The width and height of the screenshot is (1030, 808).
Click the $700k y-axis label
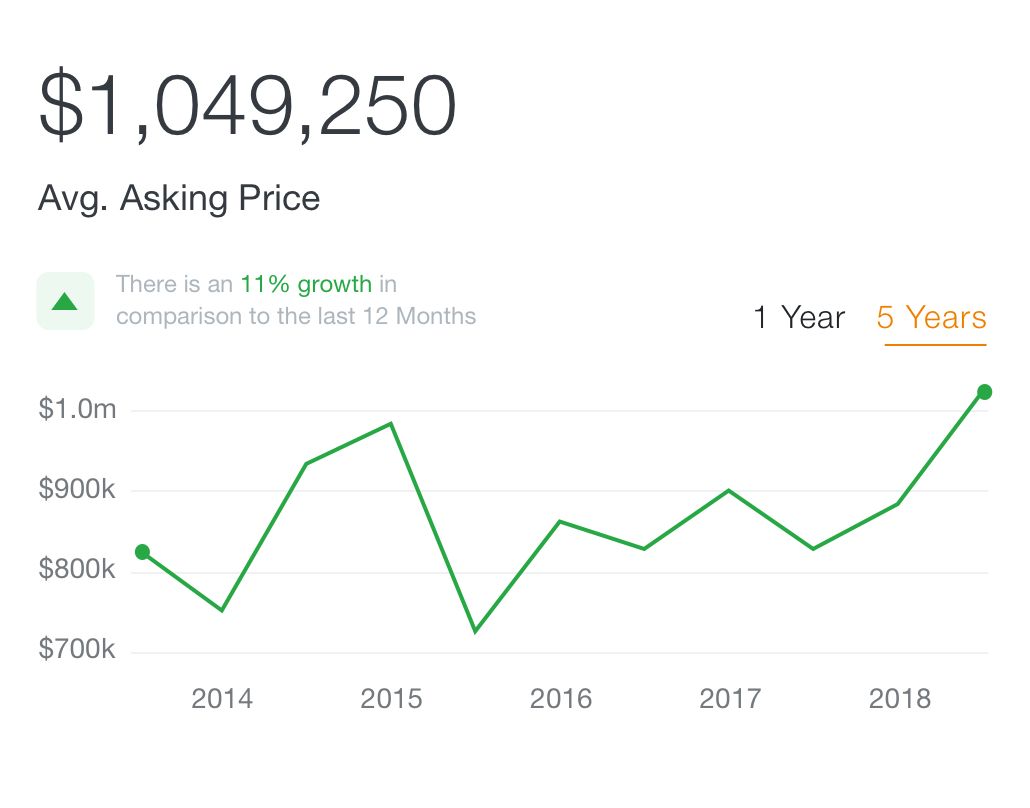[x=77, y=650]
